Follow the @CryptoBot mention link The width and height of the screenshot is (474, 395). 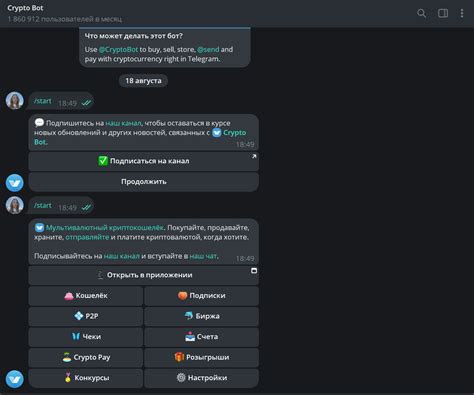(118, 49)
